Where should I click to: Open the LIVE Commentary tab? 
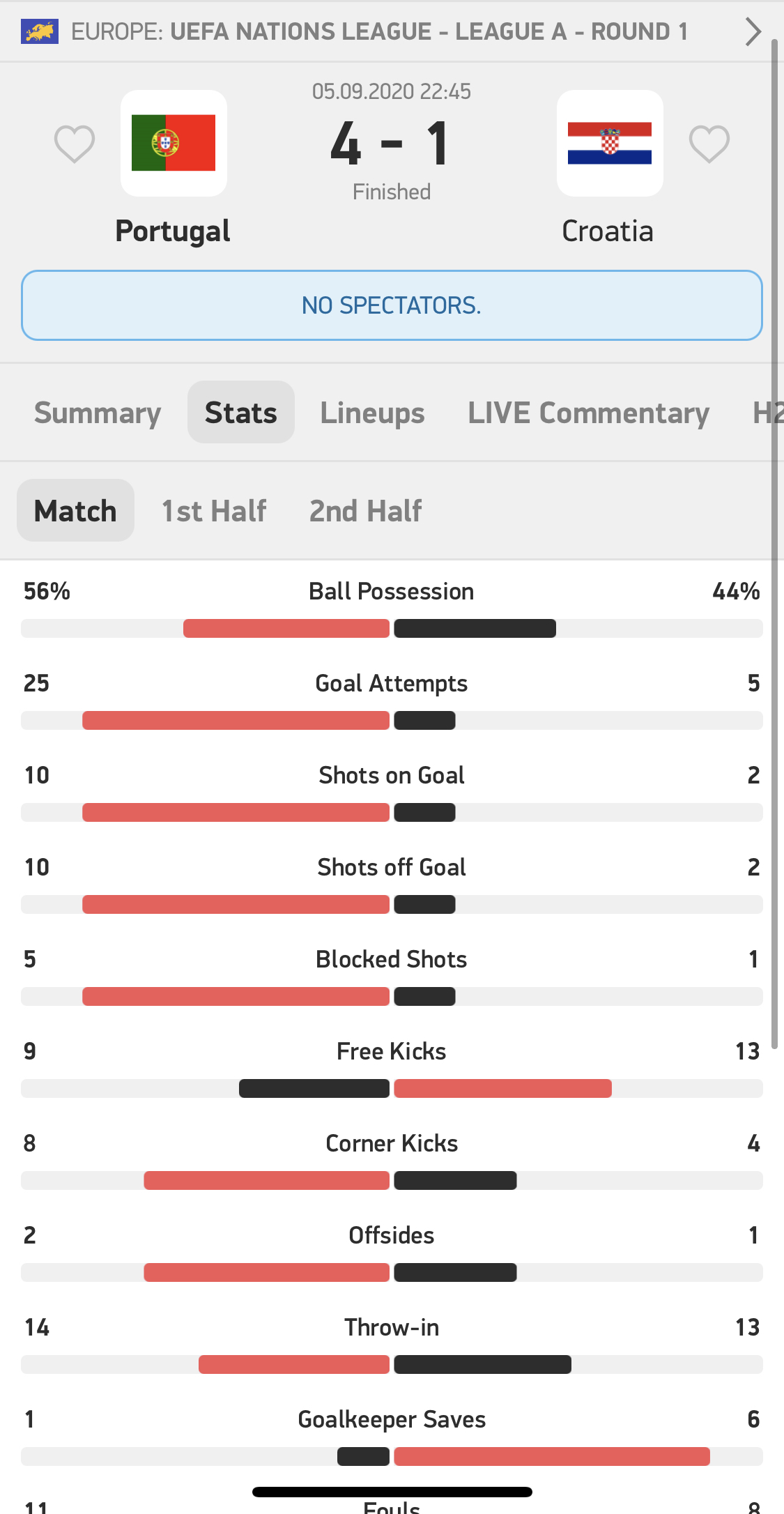click(589, 413)
